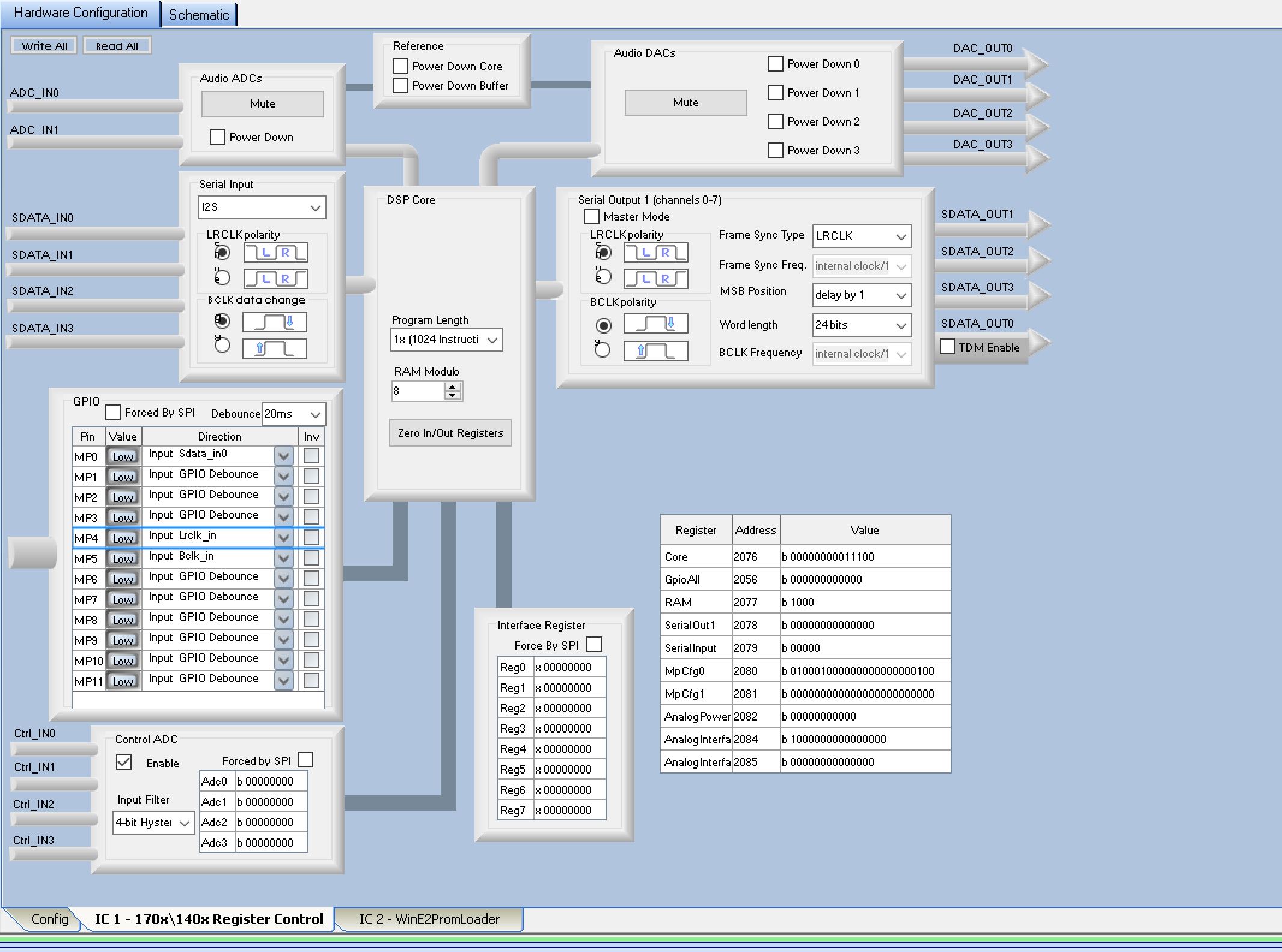Click the Write All button
The width and height of the screenshot is (1282, 952).
tap(44, 46)
